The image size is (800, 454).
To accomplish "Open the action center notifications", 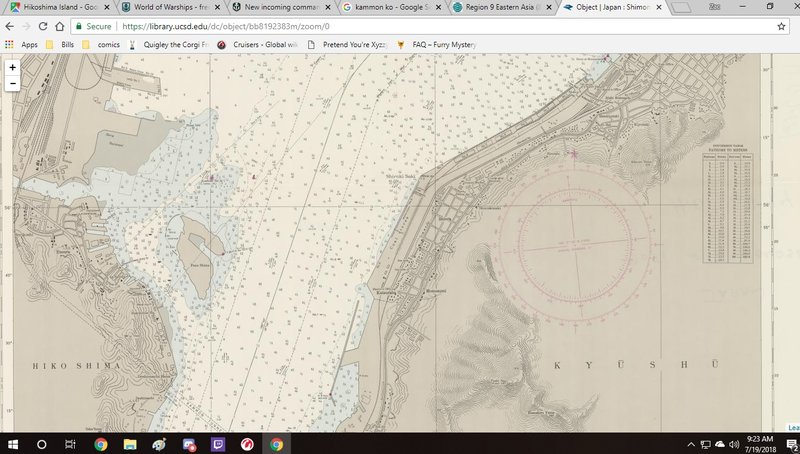I will [x=790, y=443].
